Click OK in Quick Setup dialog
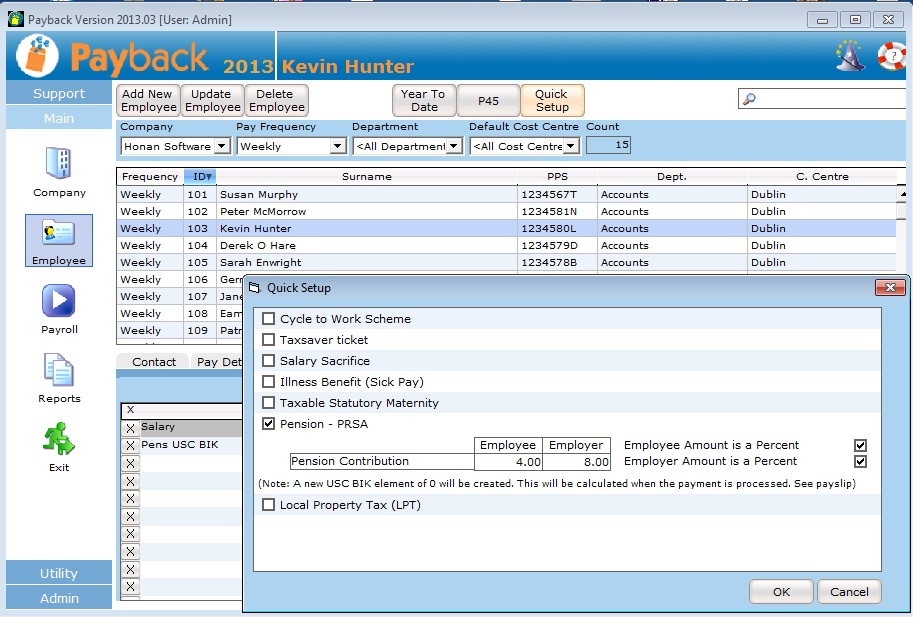Viewport: 913px width, 617px height. tap(781, 592)
